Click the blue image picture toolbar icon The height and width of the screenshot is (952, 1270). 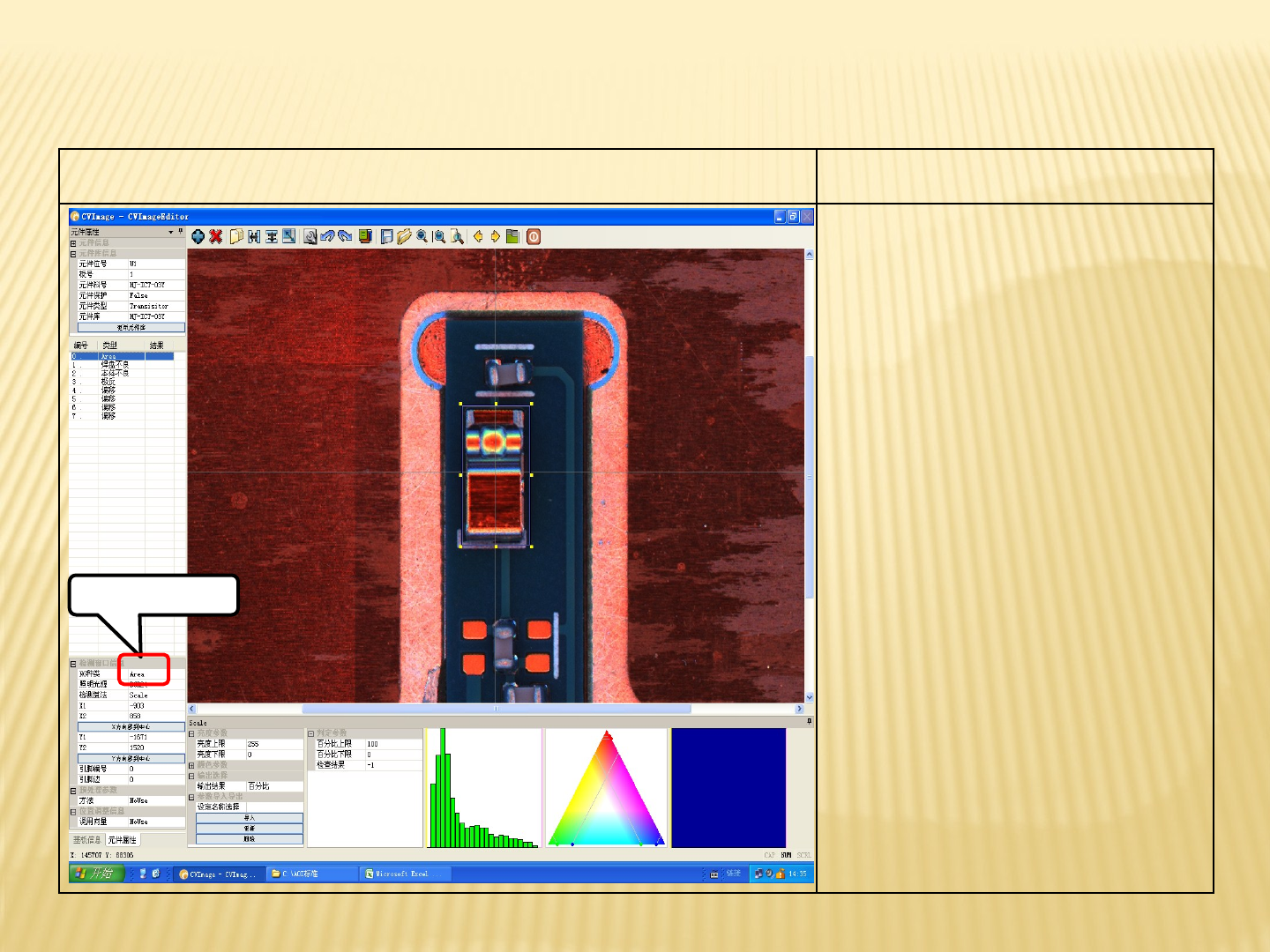288,236
